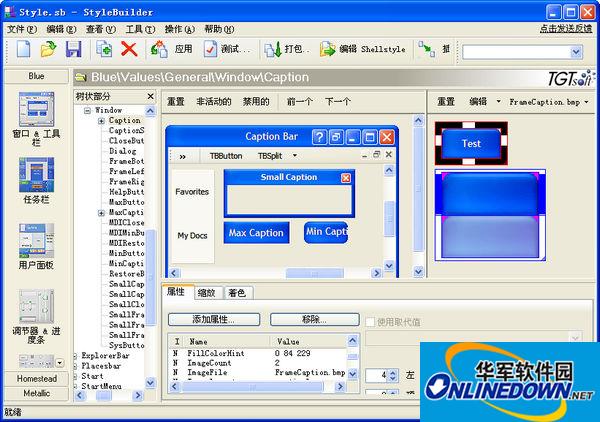Select the Metallic style scheme button
Image resolution: width=600 pixels, height=422 pixels.
pos(36,393)
